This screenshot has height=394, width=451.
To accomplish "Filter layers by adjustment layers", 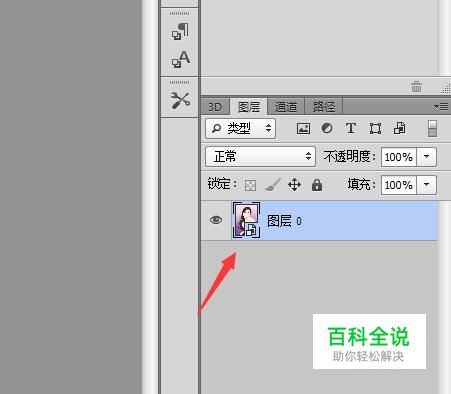I will [327, 128].
